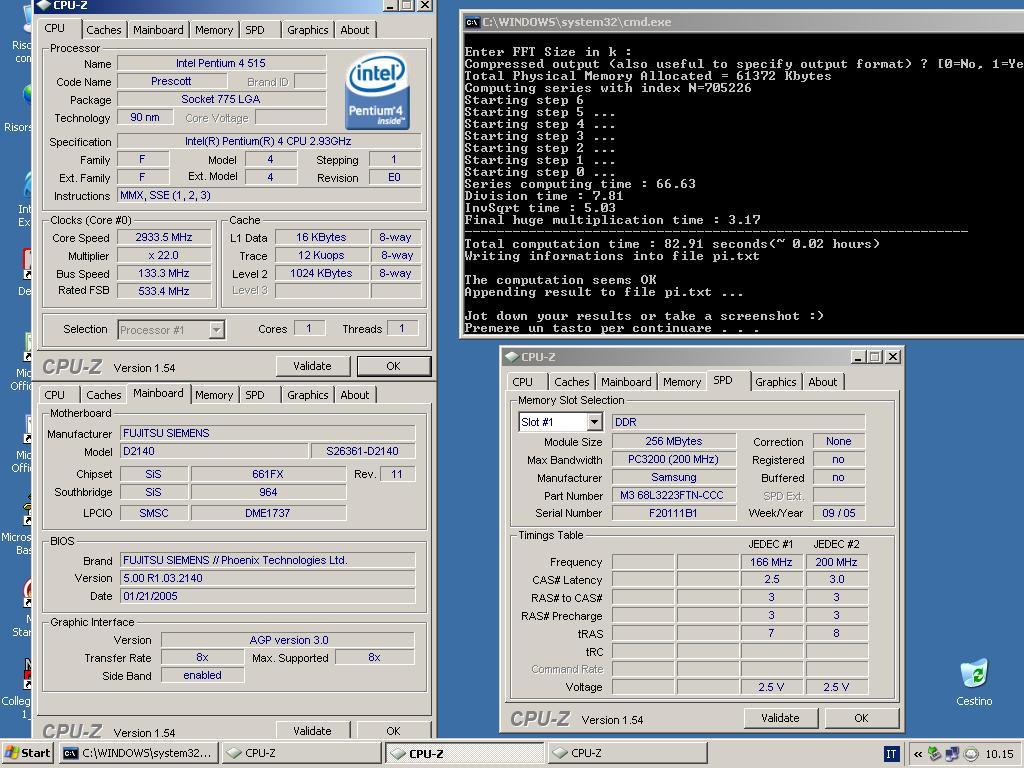Click the cmd.exe title bar icon
This screenshot has height=768, width=1024.
point(472,22)
